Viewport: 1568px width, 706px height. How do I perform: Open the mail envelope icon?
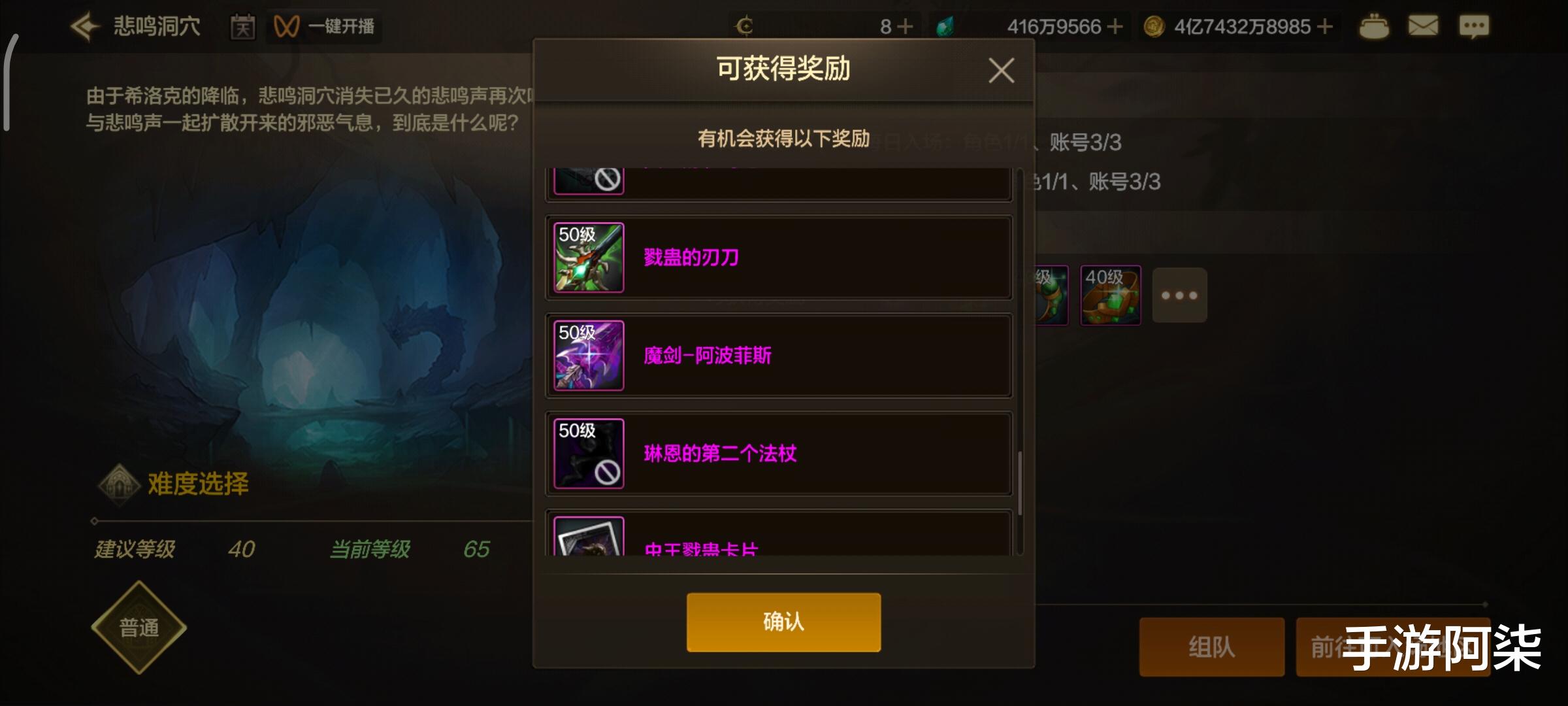1423,26
